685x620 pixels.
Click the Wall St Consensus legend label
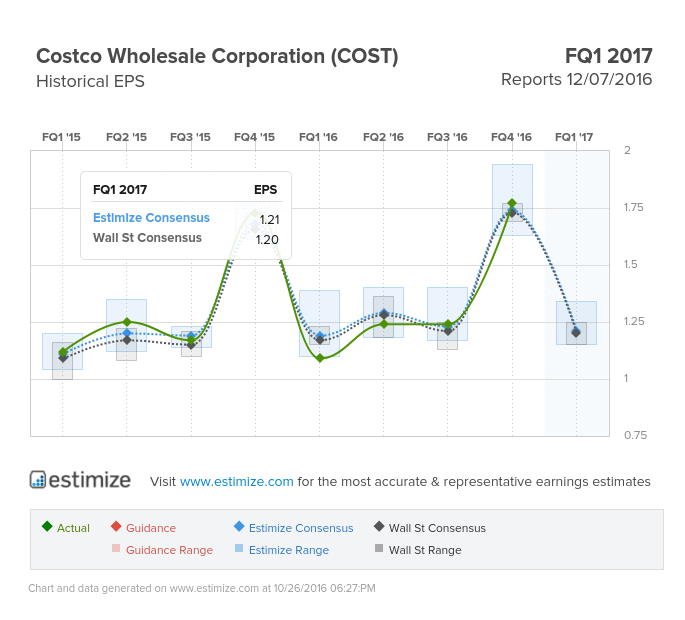pyautogui.click(x=437, y=528)
